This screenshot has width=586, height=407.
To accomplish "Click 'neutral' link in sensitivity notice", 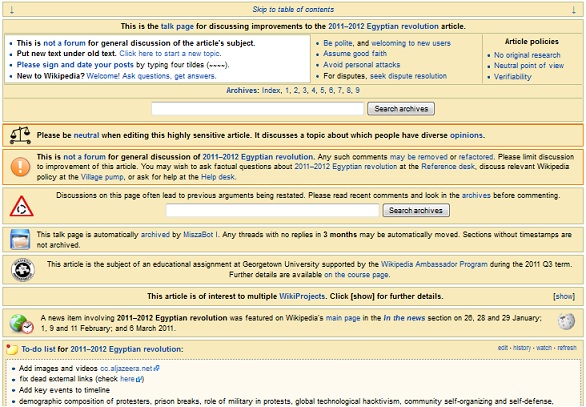I will [x=86, y=135].
